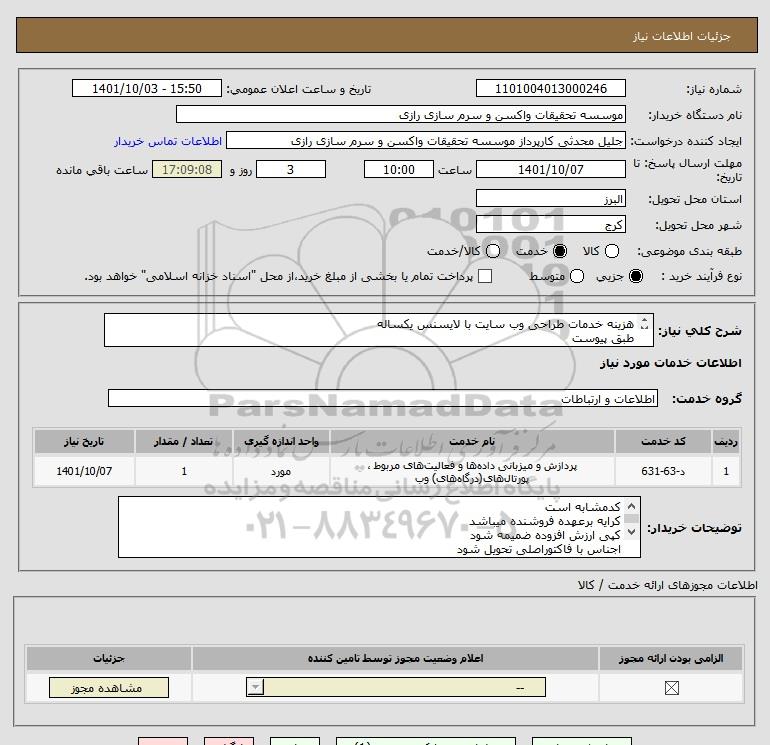This screenshot has height=745, width=770.
Task: Select the خدمت radio button
Action: click(559, 251)
